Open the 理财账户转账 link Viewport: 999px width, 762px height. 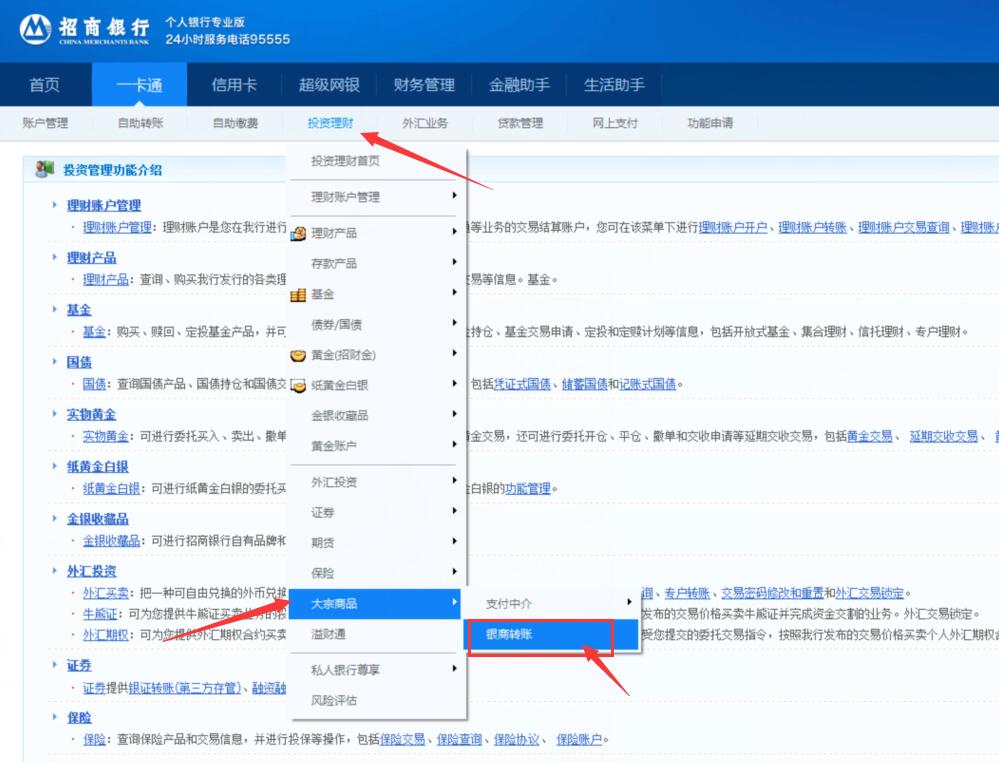pyautogui.click(x=812, y=227)
